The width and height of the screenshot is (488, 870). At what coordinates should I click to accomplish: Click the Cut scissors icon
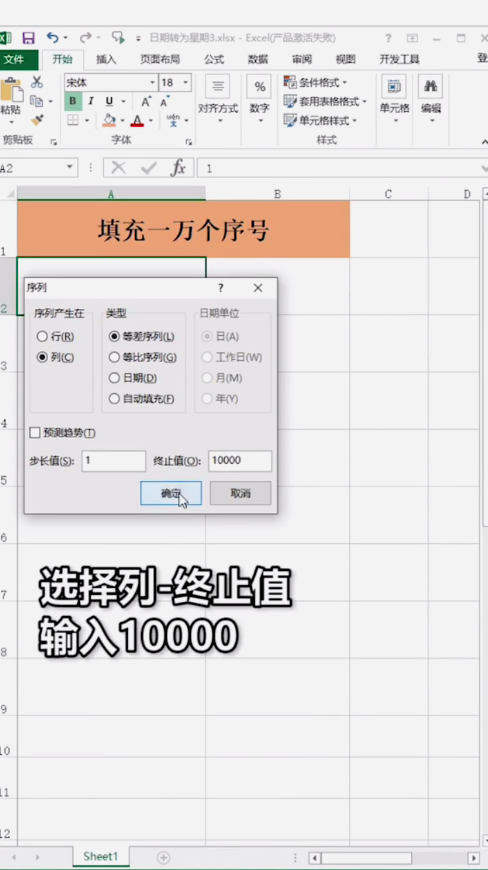pos(37,82)
